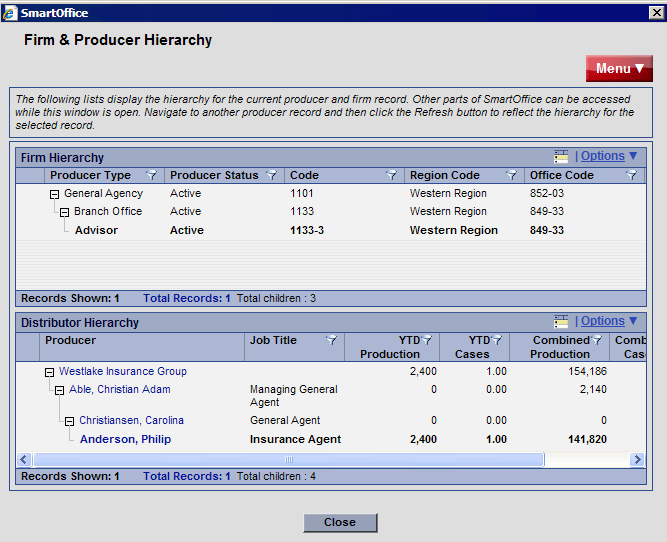Collapse the General Agency tree node

tap(54, 194)
